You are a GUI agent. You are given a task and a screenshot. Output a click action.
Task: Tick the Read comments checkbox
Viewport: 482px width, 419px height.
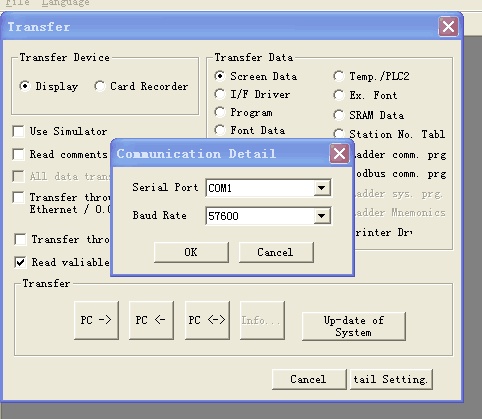pos(18,154)
